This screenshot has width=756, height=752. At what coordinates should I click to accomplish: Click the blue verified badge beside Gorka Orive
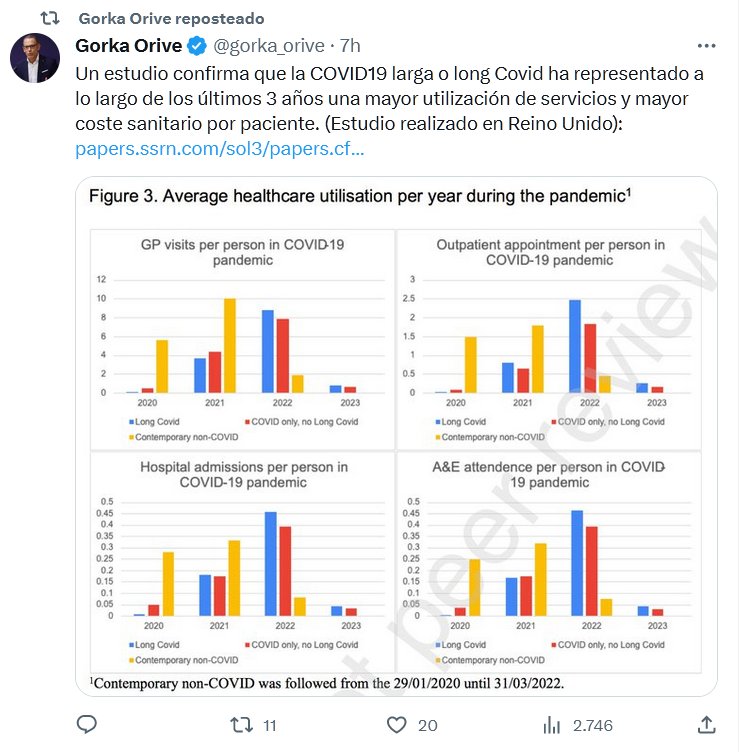(199, 46)
